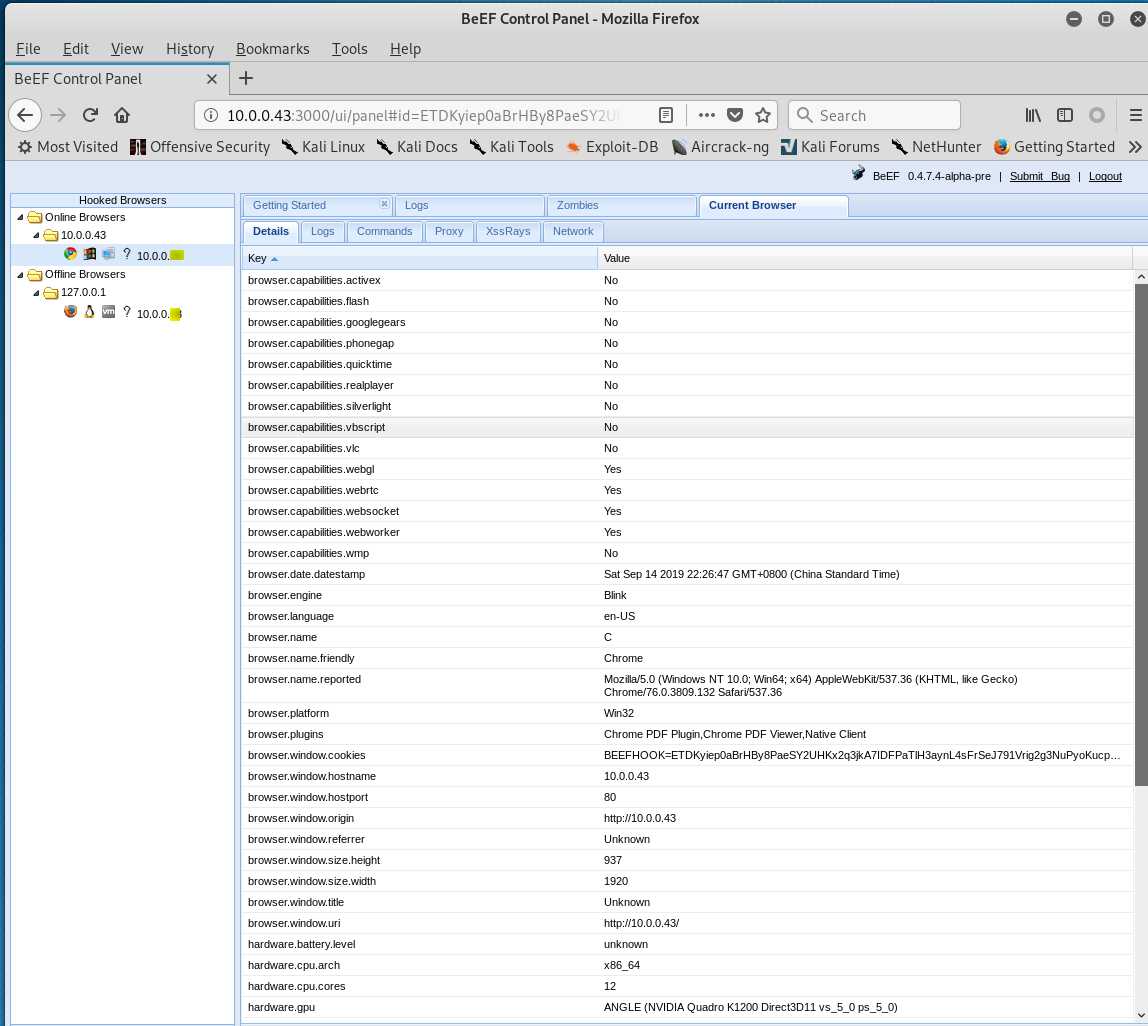Click Linux penguin icon of offline browser
Screen dimensions: 1148x1026
click(89, 311)
